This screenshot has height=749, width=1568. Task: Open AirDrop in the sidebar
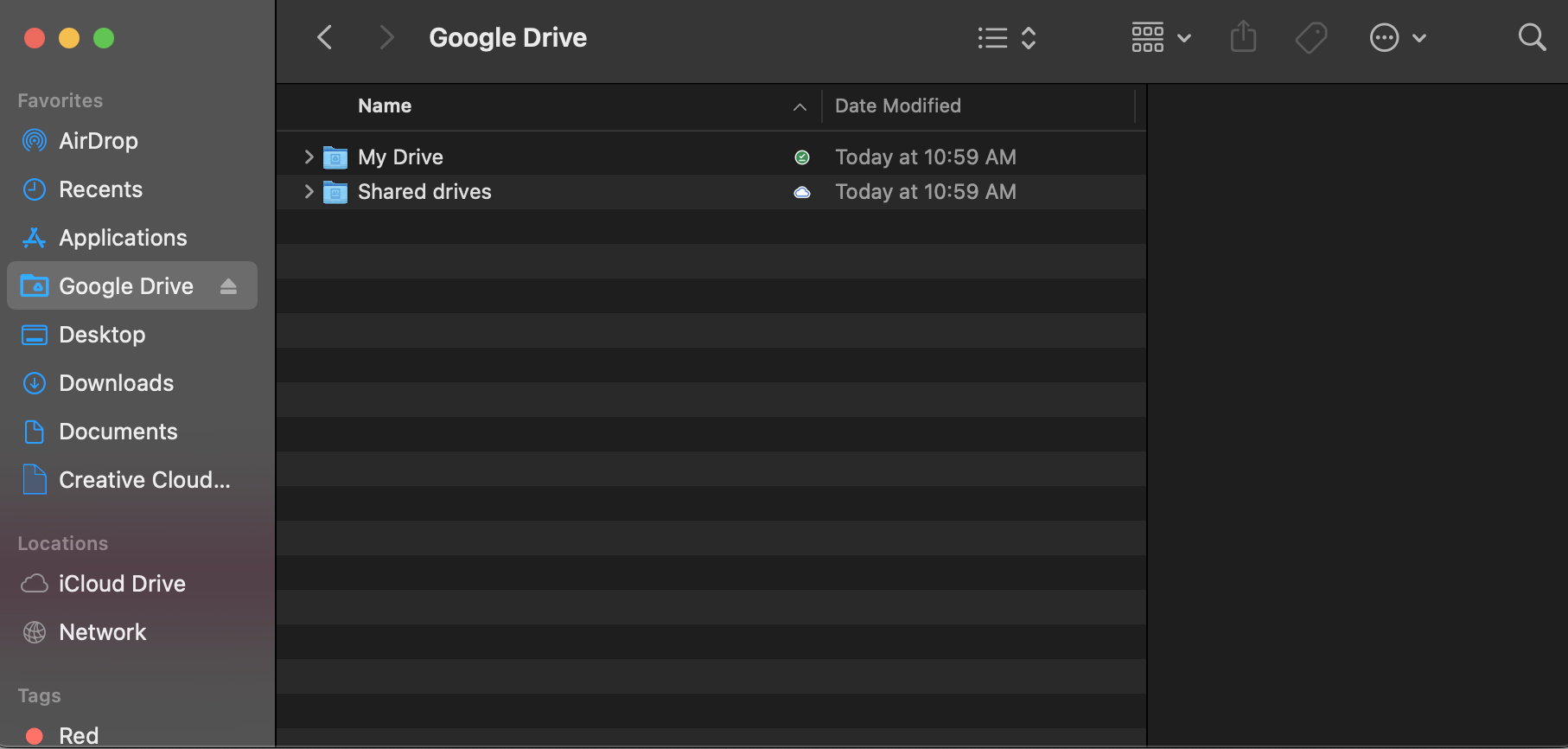pyautogui.click(x=132, y=141)
